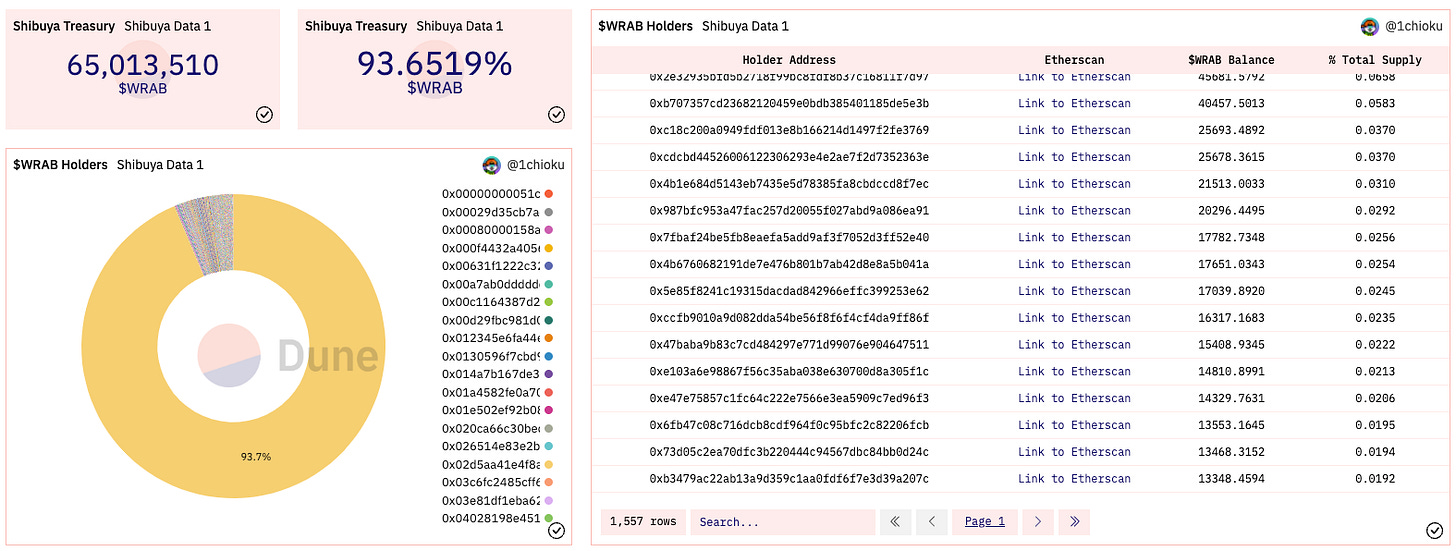Click the avatar icon beside @1chioku in the pie chart panel
The width and height of the screenshot is (1456, 551).
coord(491,165)
